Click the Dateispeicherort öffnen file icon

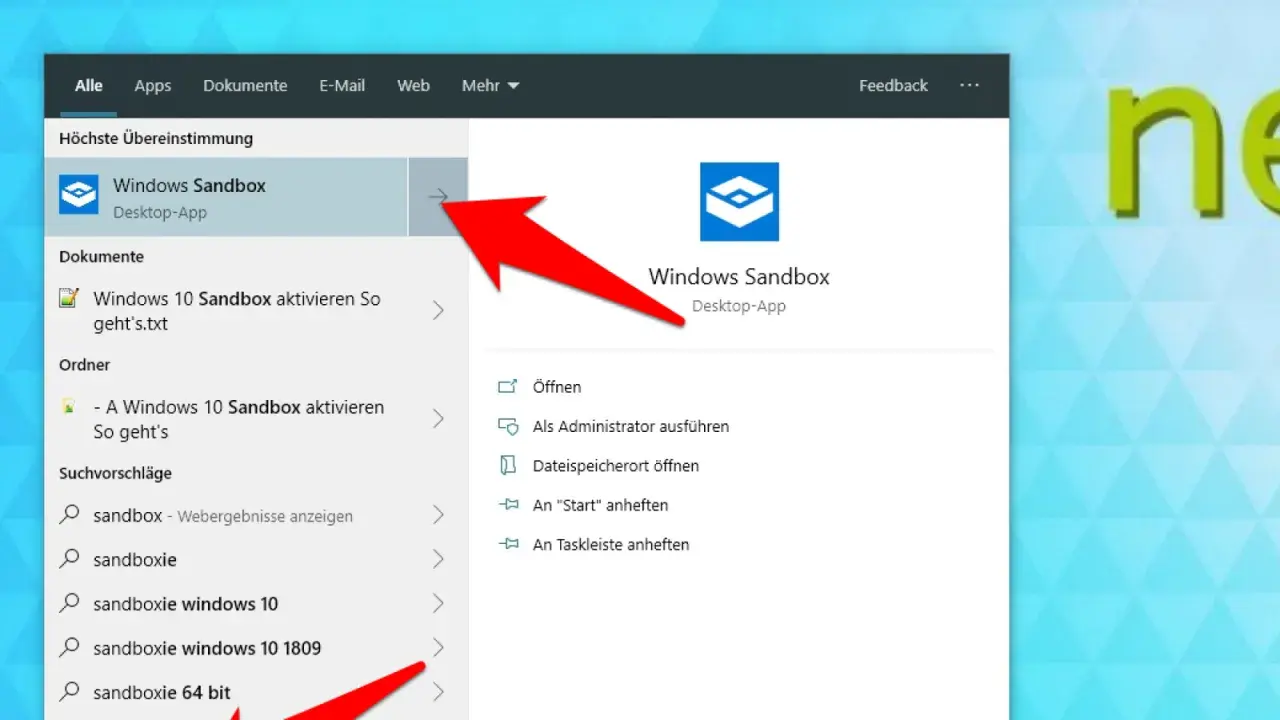pyautogui.click(x=508, y=466)
